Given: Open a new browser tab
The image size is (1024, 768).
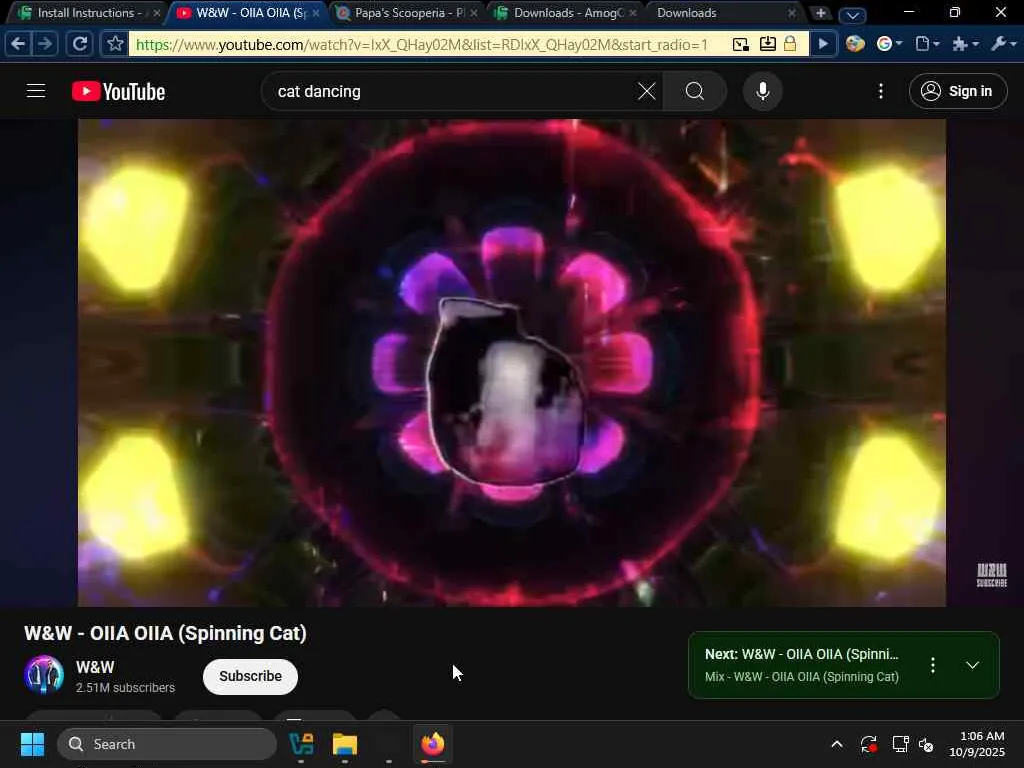Looking at the screenshot, I should 820,13.
